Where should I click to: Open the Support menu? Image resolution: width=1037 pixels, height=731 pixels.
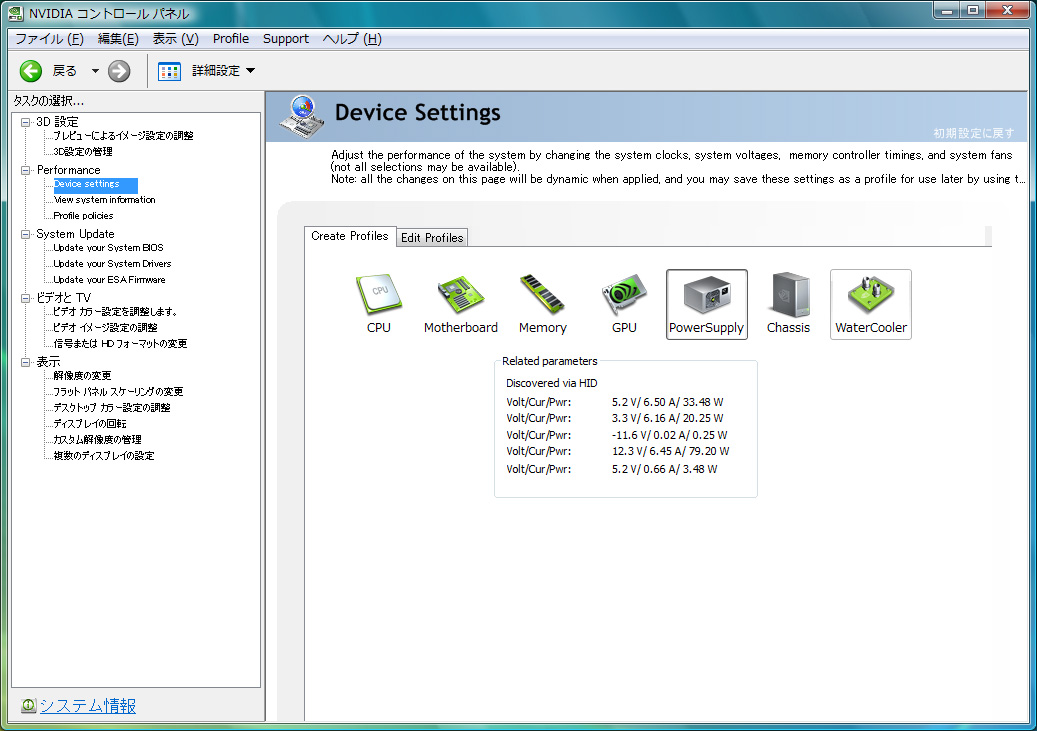[x=286, y=39]
